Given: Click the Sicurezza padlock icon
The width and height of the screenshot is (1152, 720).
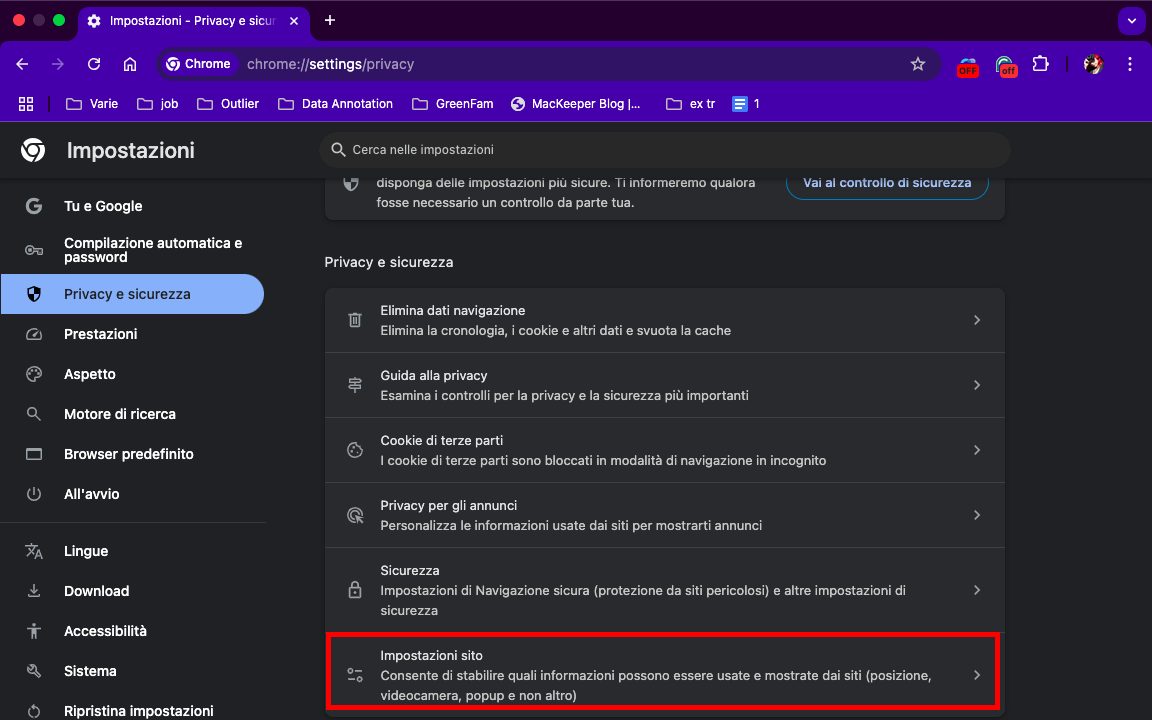Looking at the screenshot, I should 354,589.
